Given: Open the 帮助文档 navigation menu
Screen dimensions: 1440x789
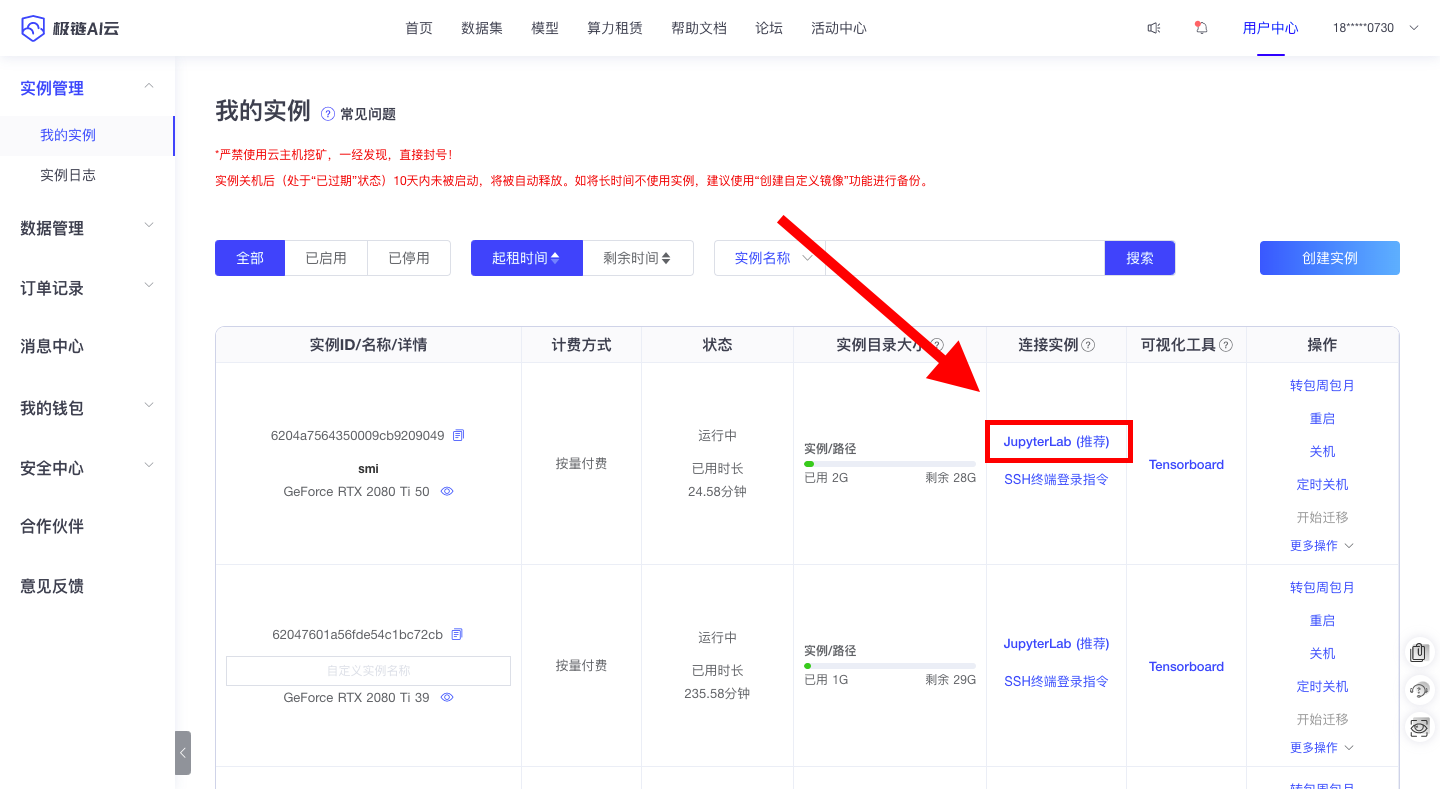Looking at the screenshot, I should 699,28.
